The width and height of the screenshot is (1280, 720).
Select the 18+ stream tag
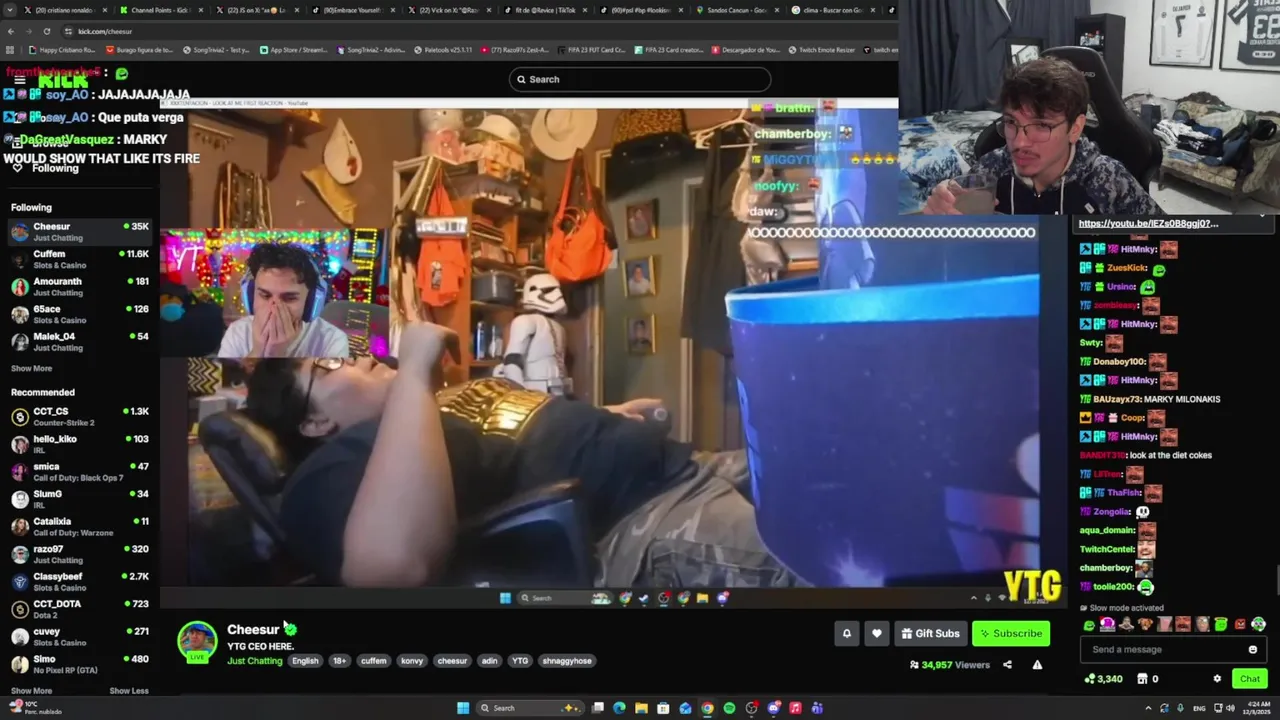click(339, 661)
